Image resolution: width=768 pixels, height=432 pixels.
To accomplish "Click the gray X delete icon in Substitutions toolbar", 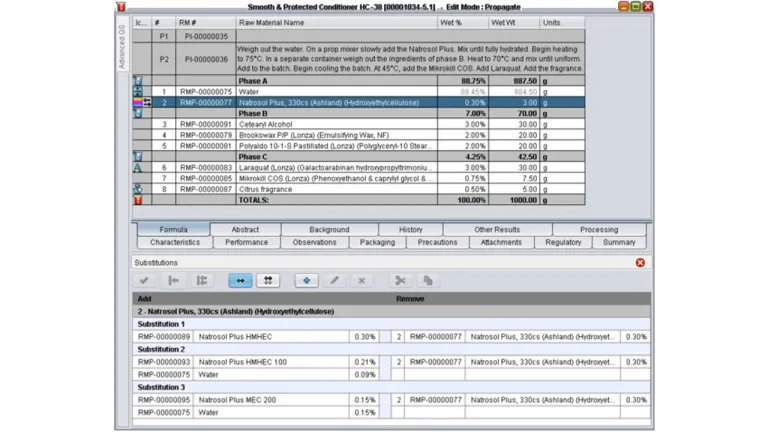I will (362, 281).
